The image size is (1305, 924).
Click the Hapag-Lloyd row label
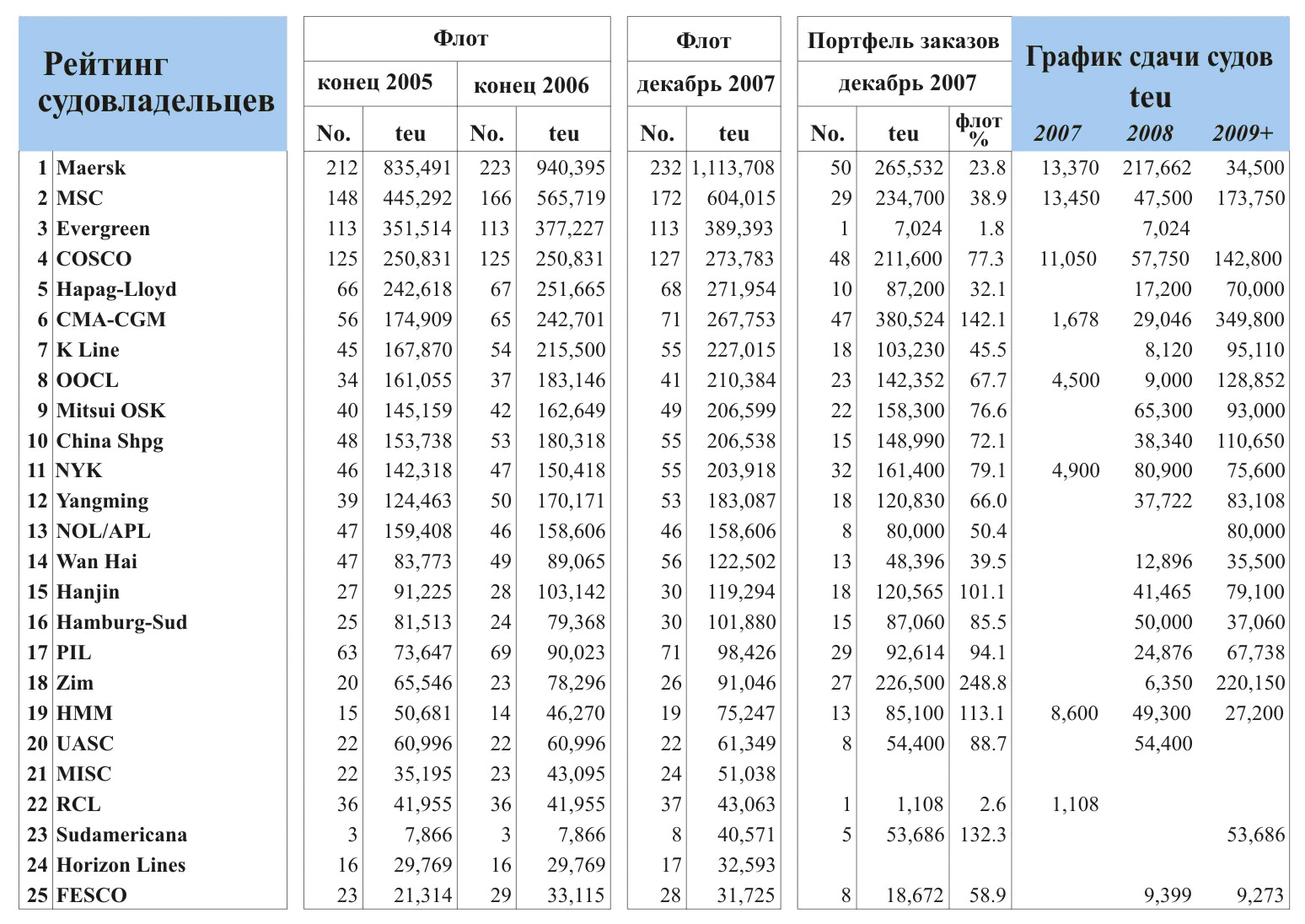point(116,289)
